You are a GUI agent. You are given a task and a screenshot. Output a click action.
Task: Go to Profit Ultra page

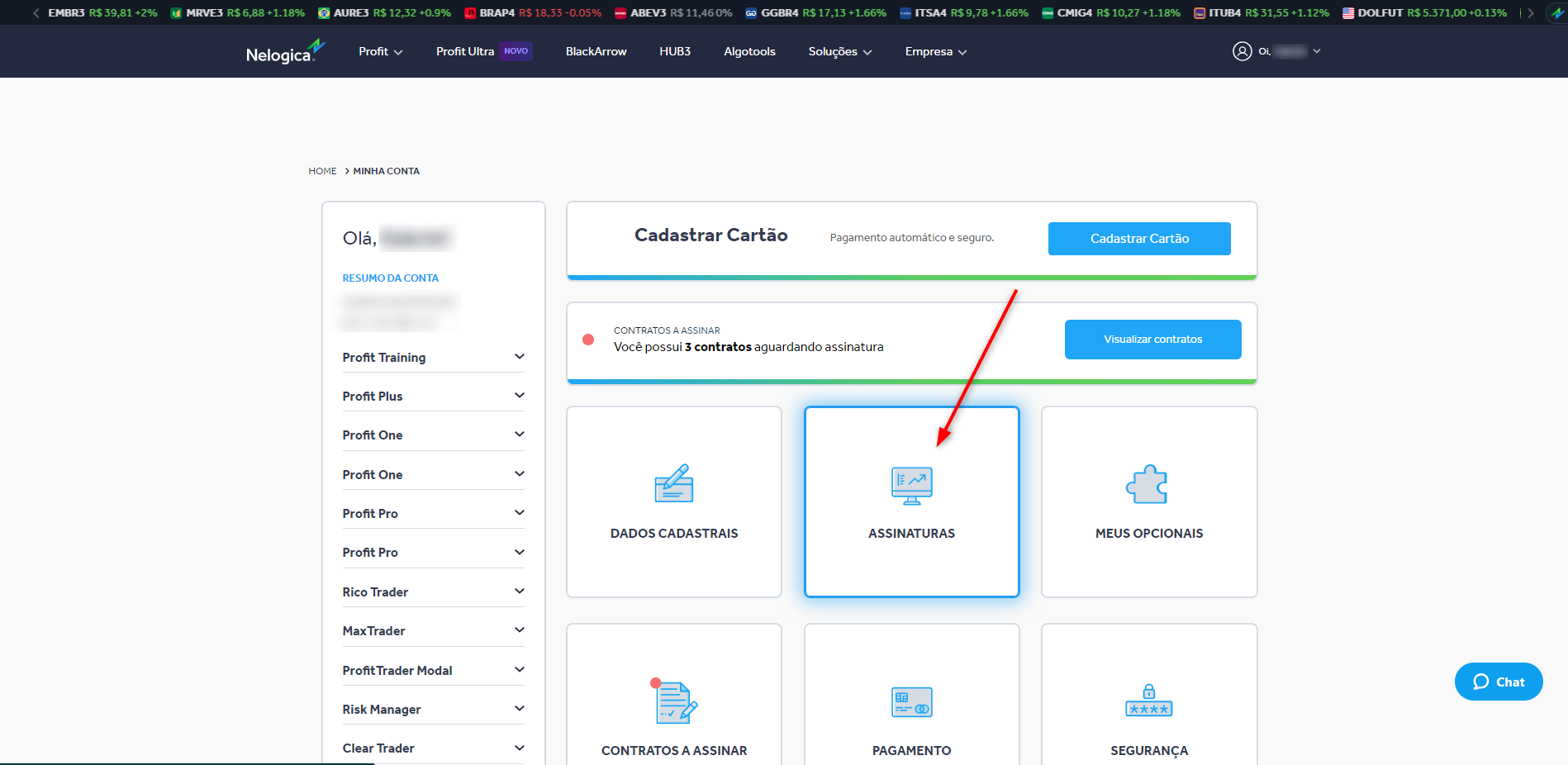point(465,51)
